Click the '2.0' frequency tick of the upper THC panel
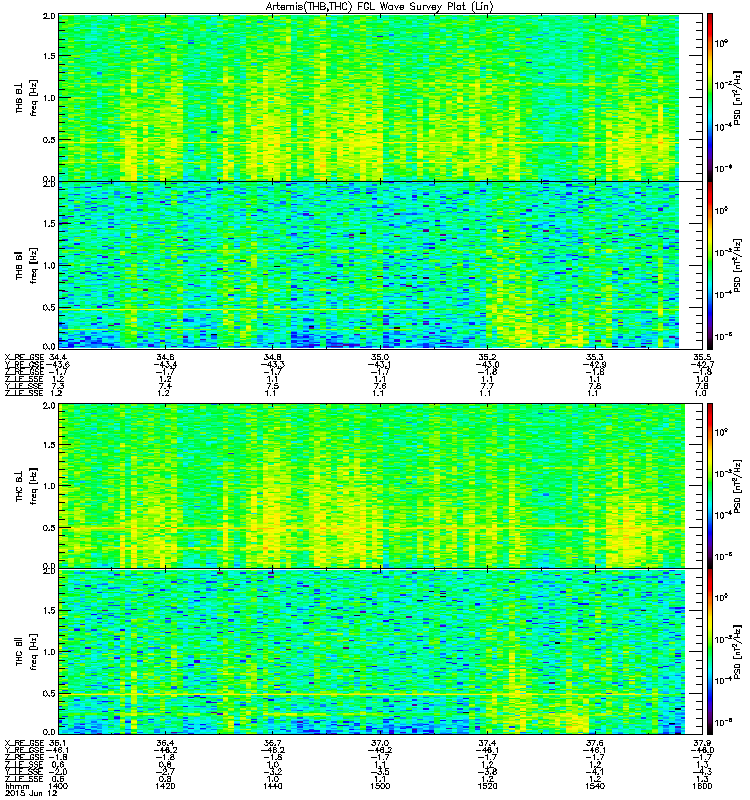Image resolution: width=750 pixels, height=800 pixels. [49, 406]
